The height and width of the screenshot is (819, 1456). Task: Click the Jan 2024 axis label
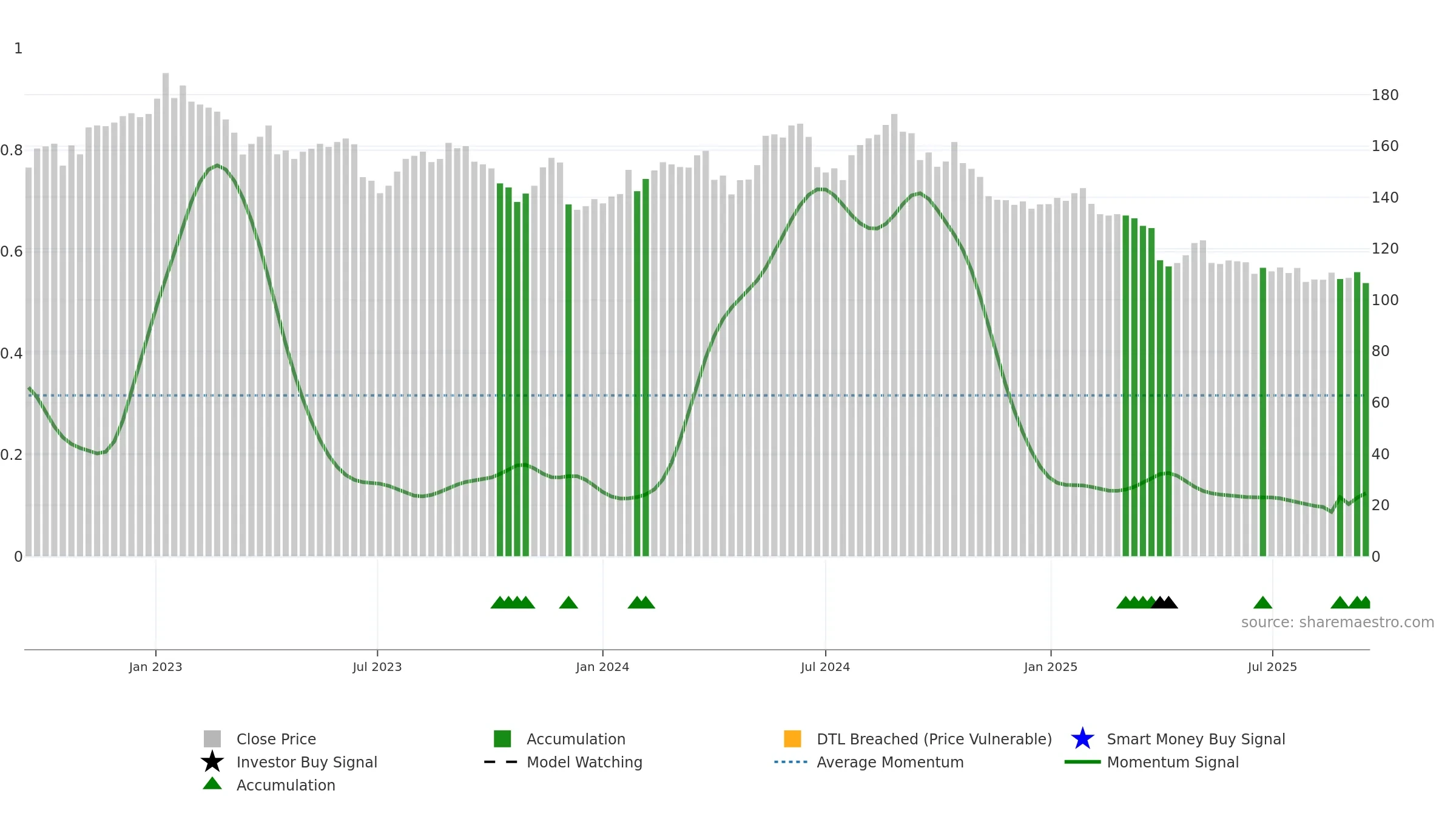602,667
